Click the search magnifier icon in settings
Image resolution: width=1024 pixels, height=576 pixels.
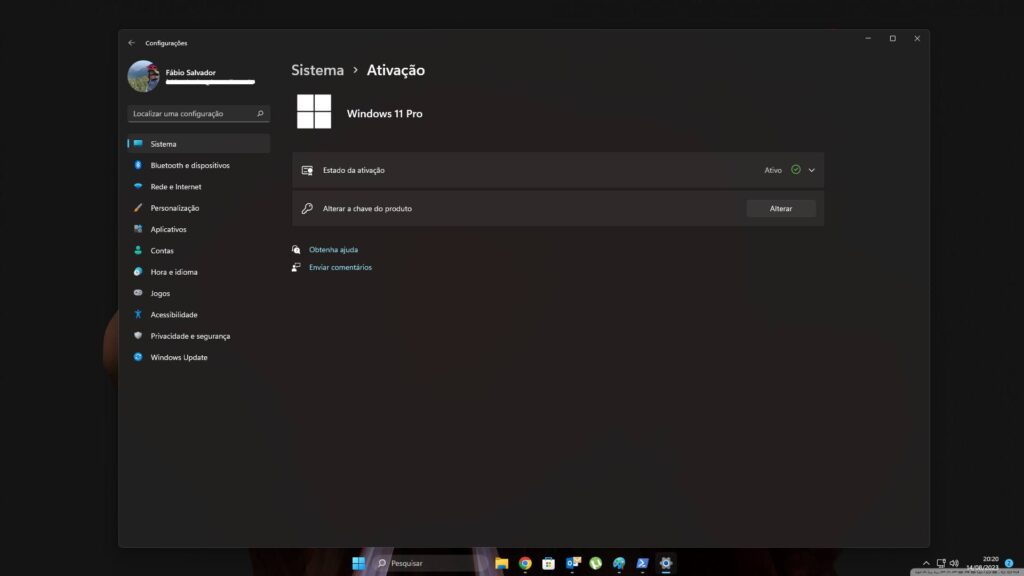(260, 114)
